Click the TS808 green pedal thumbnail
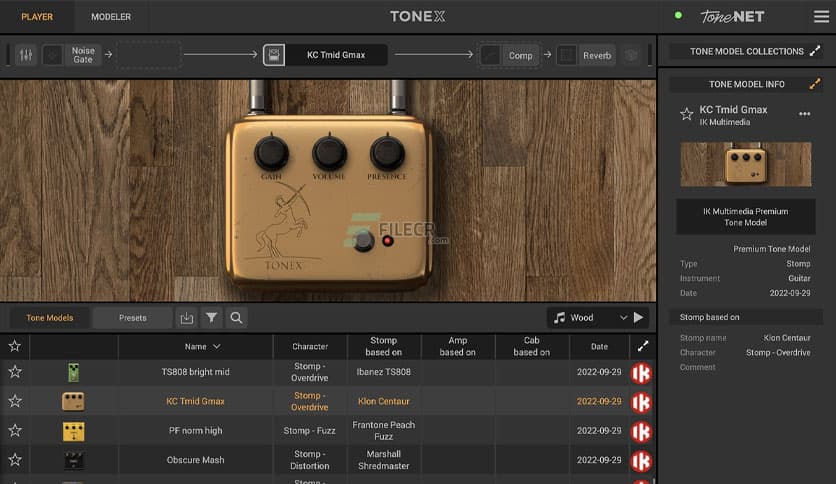This screenshot has width=836, height=484. click(74, 372)
